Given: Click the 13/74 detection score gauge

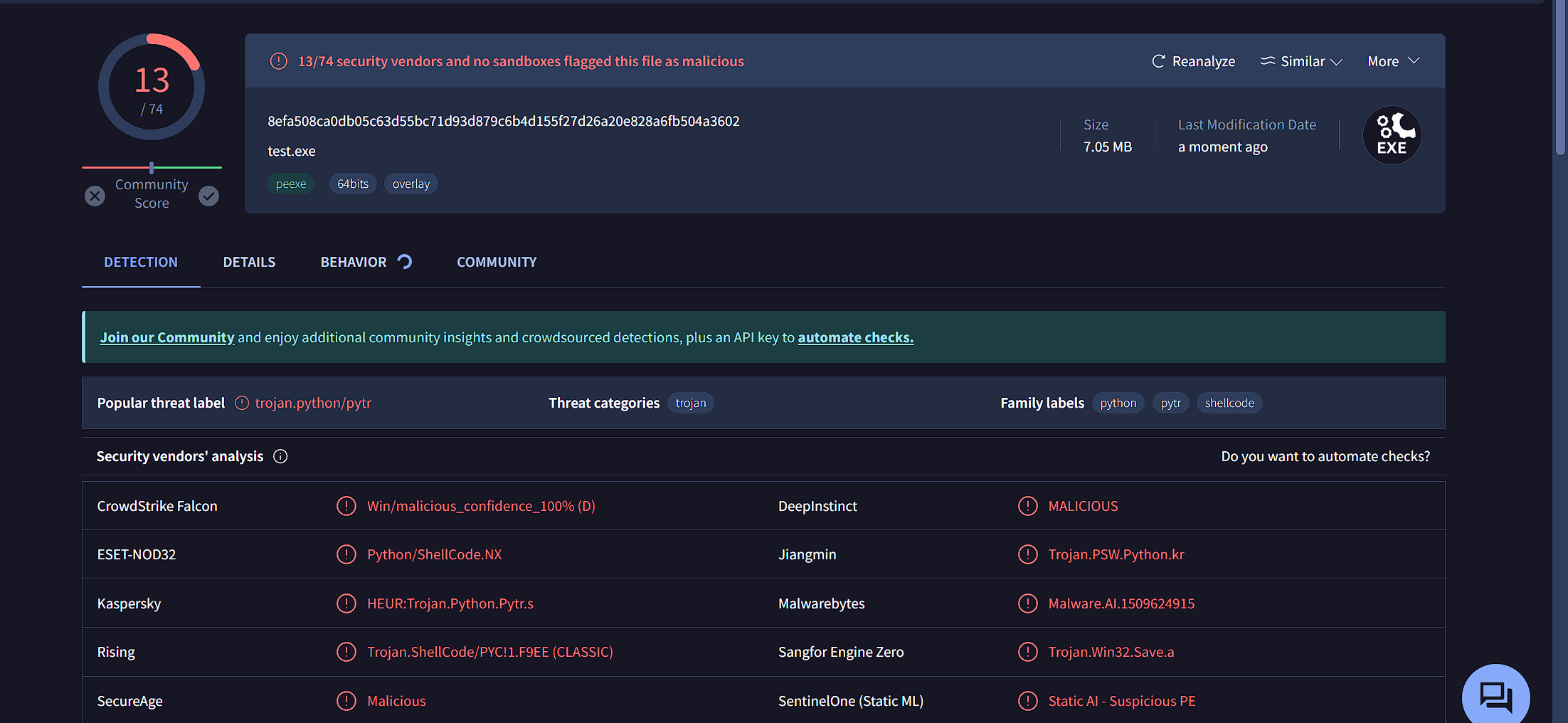Looking at the screenshot, I should 152,87.
